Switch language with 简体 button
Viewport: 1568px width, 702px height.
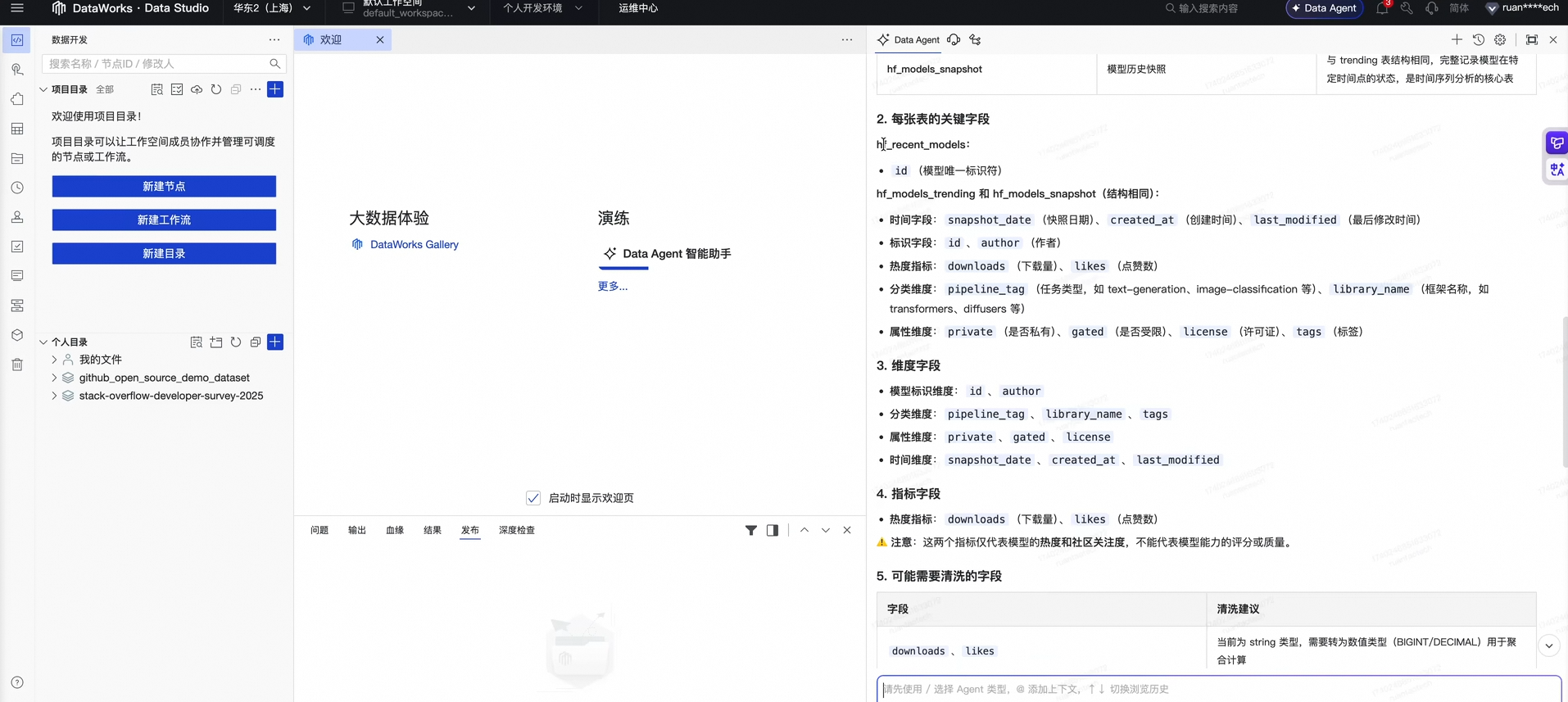[1459, 8]
